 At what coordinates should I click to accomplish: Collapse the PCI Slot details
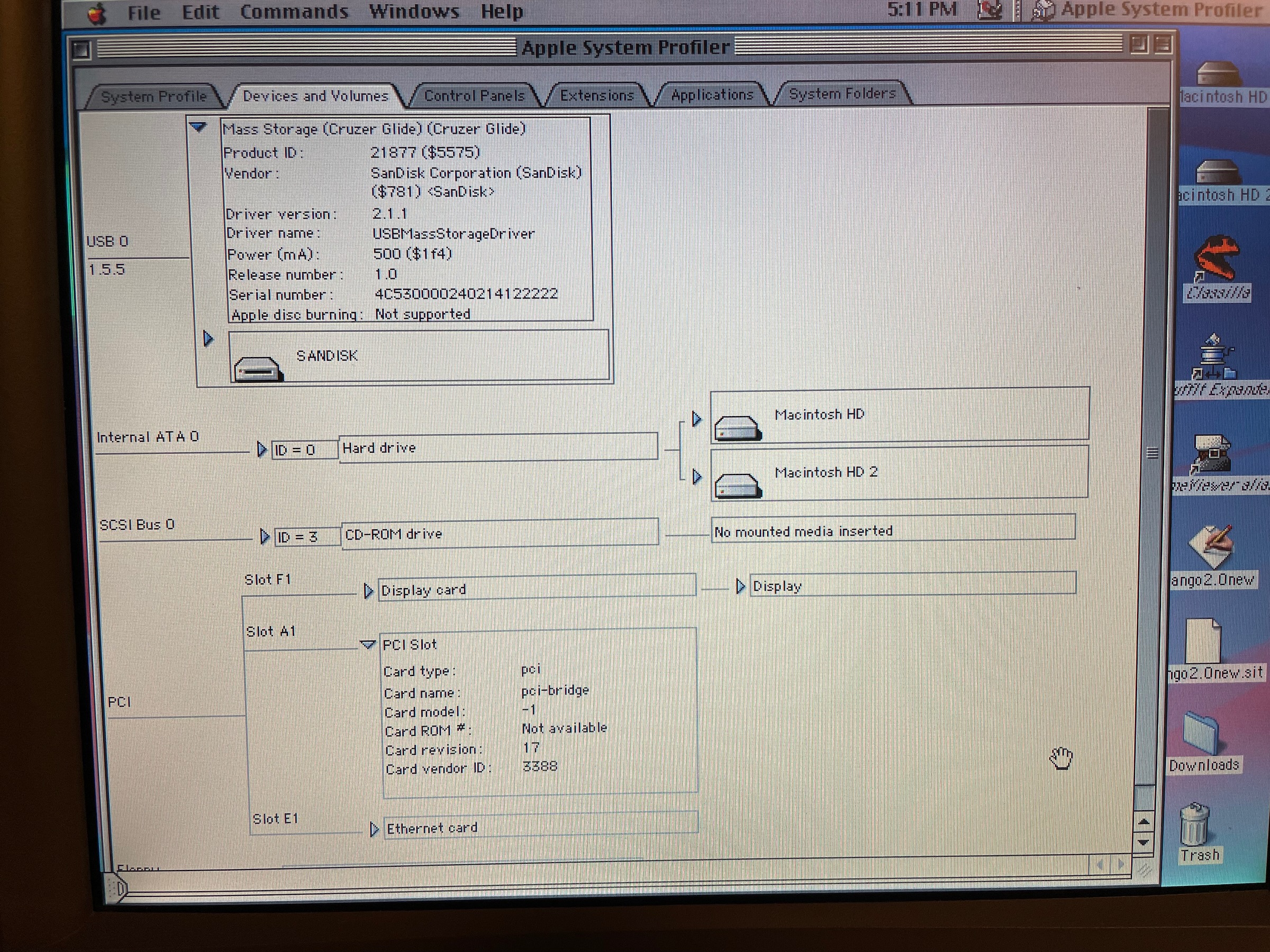(368, 644)
